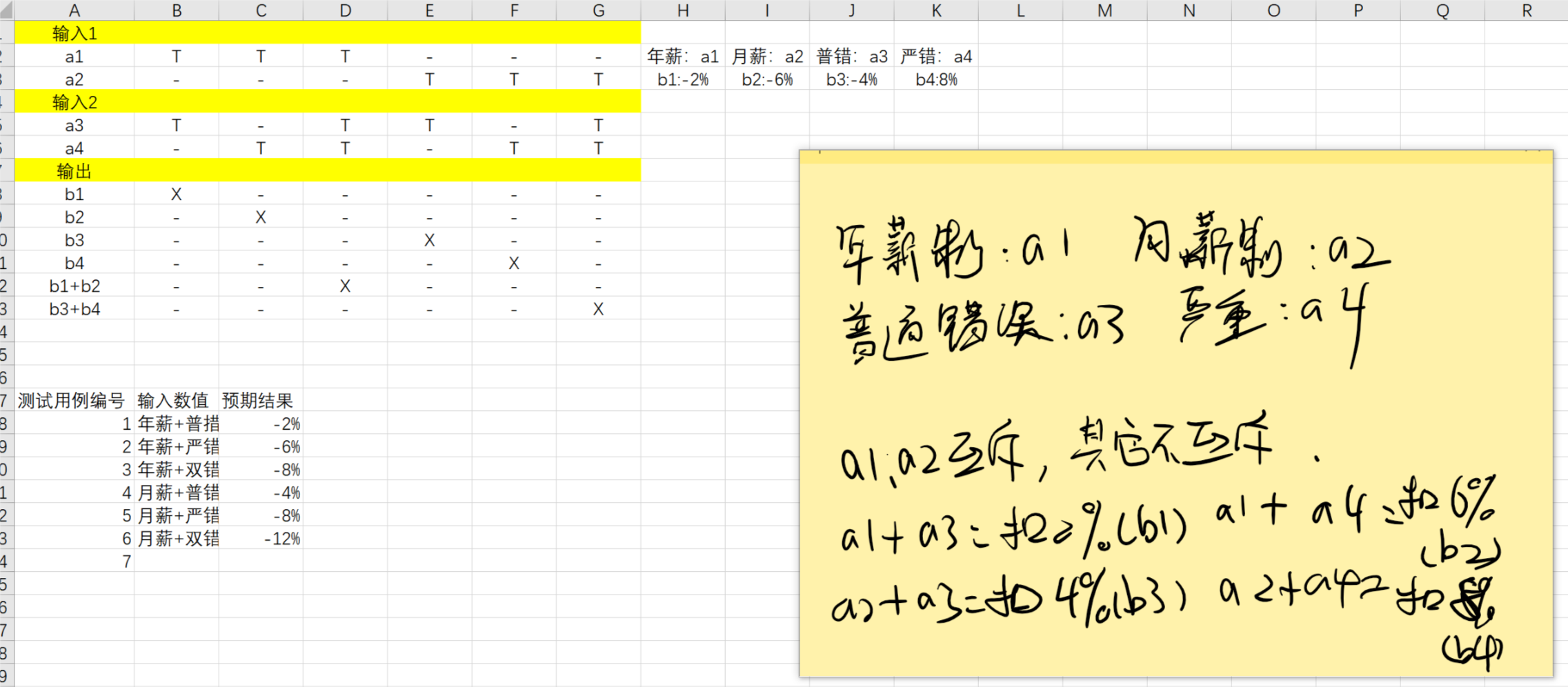This screenshot has width=1568, height=687.
Task: Click the 'X' in the b3+b4 row
Action: point(598,309)
